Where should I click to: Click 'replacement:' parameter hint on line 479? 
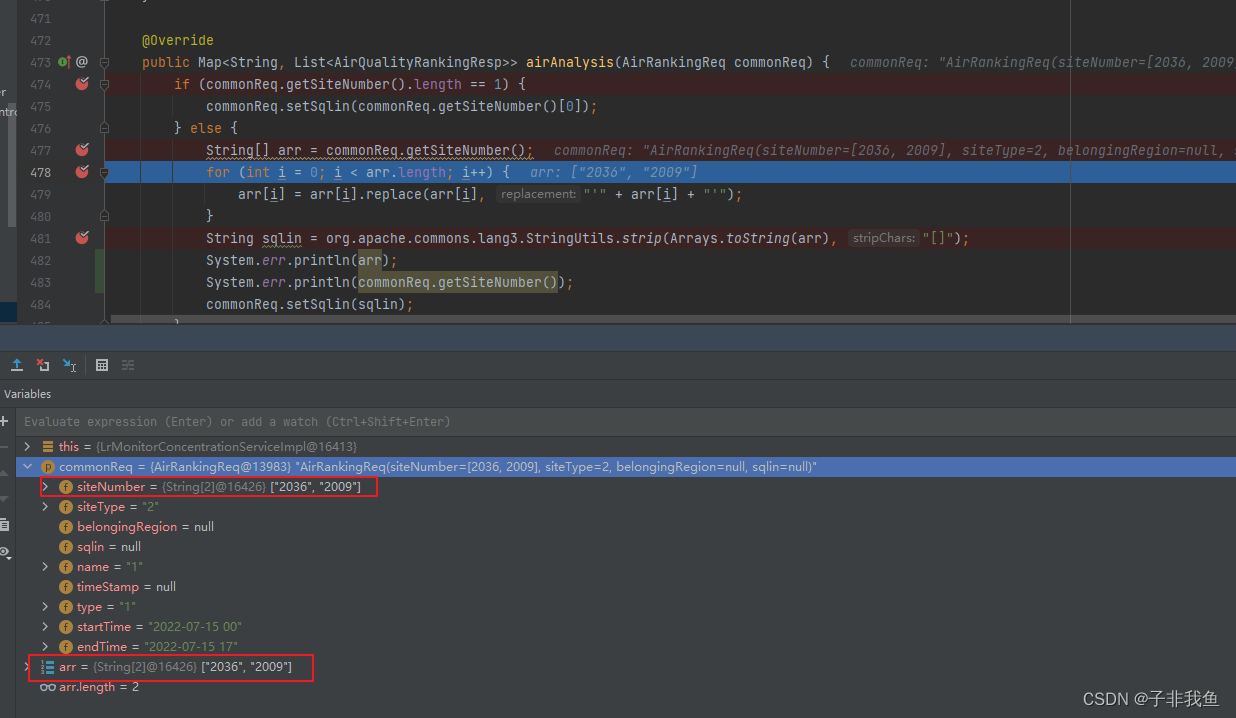[539, 194]
